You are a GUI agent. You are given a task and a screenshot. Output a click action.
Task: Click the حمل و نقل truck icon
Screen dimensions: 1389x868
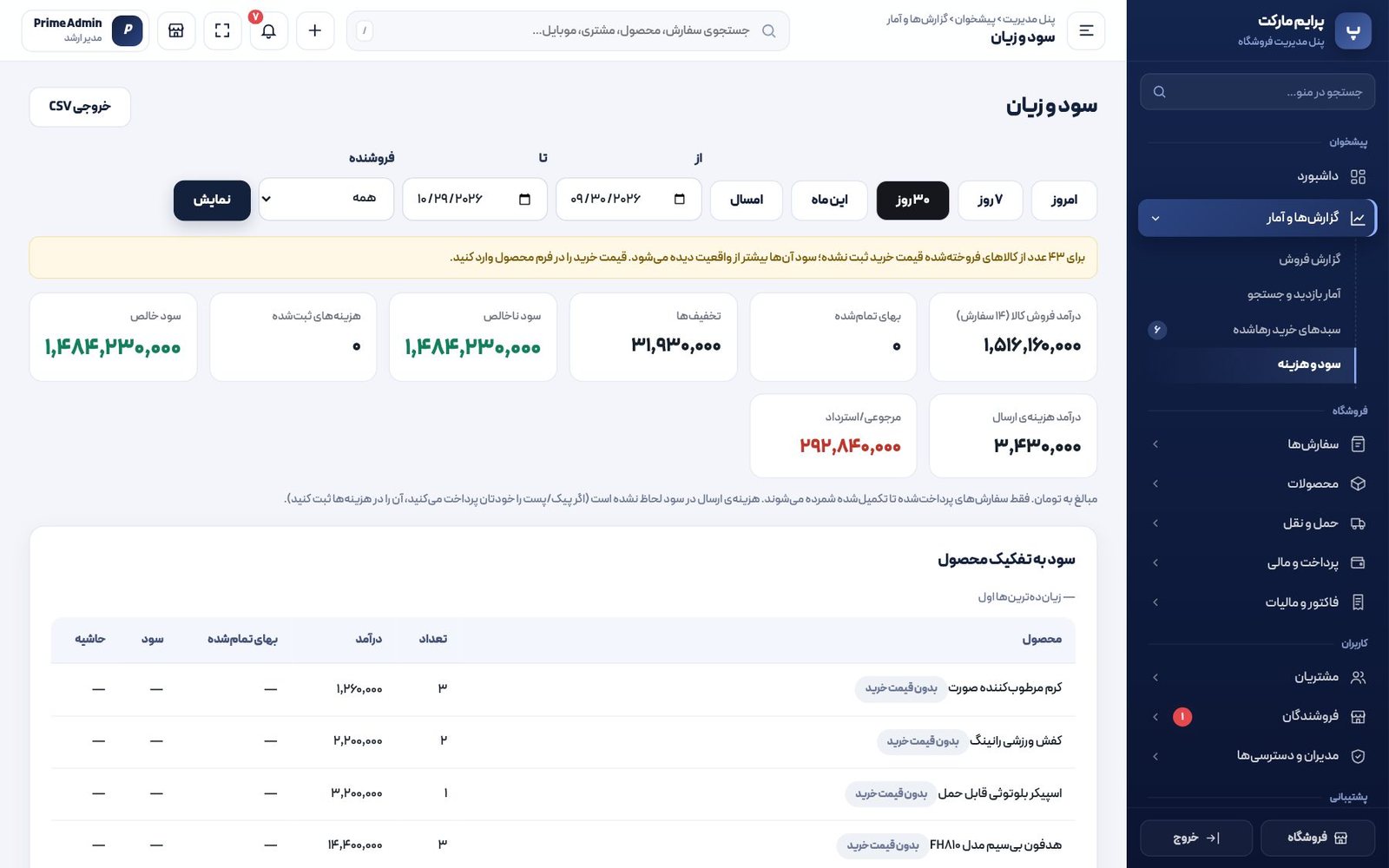coord(1358,523)
